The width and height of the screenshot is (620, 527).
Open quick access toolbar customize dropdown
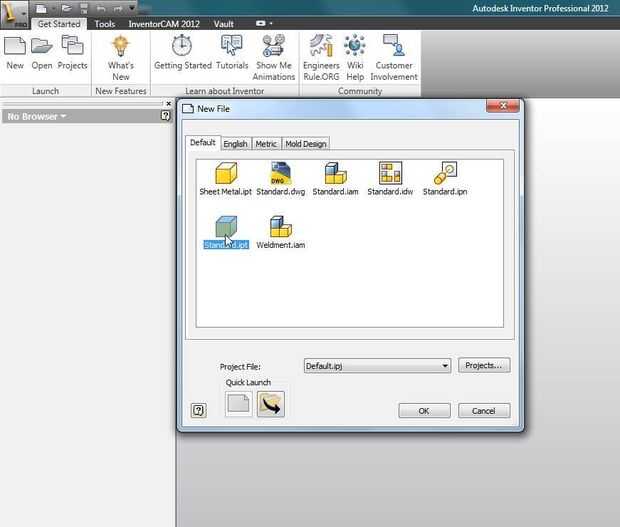tap(132, 8)
